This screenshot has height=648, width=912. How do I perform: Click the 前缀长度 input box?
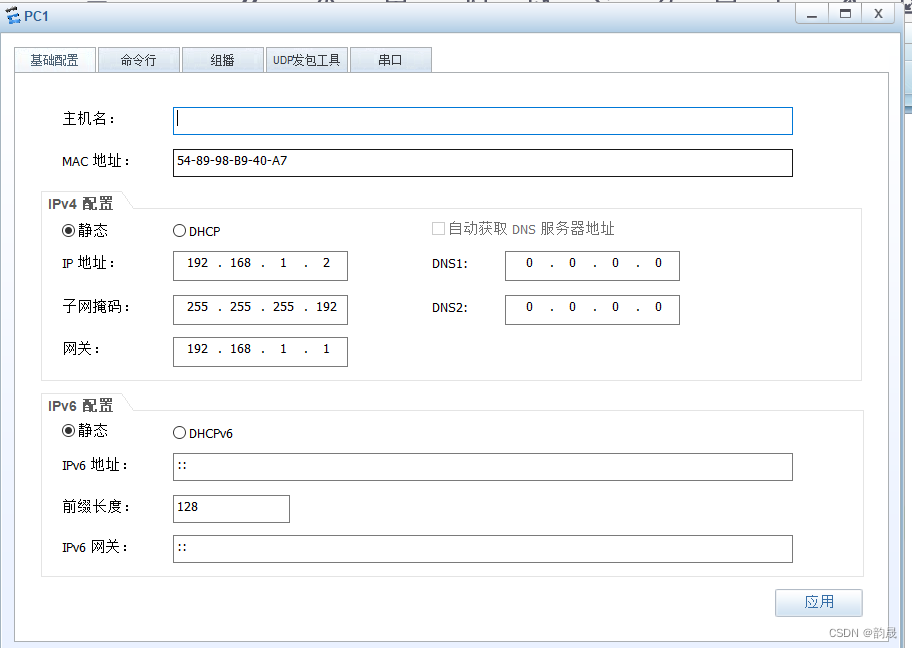231,508
